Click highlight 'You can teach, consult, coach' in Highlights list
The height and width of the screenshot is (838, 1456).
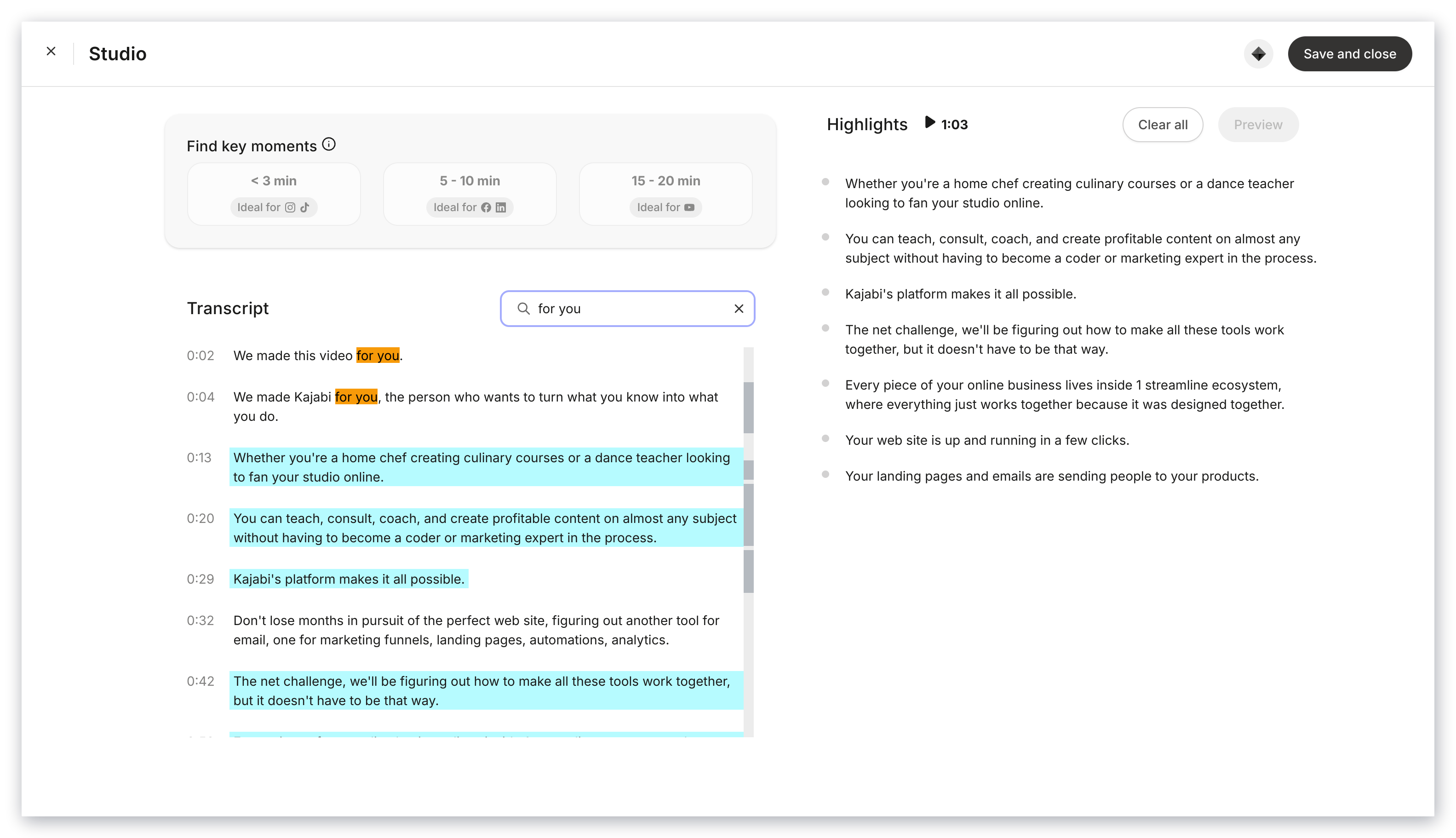1080,249
